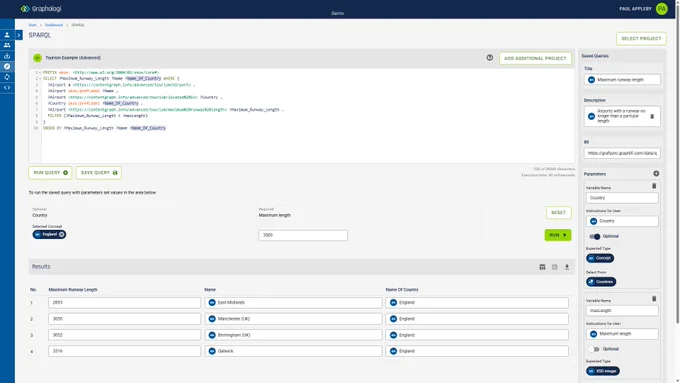The height and width of the screenshot is (383, 680).
Task: Click the Reset parameters button
Action: coord(558,213)
